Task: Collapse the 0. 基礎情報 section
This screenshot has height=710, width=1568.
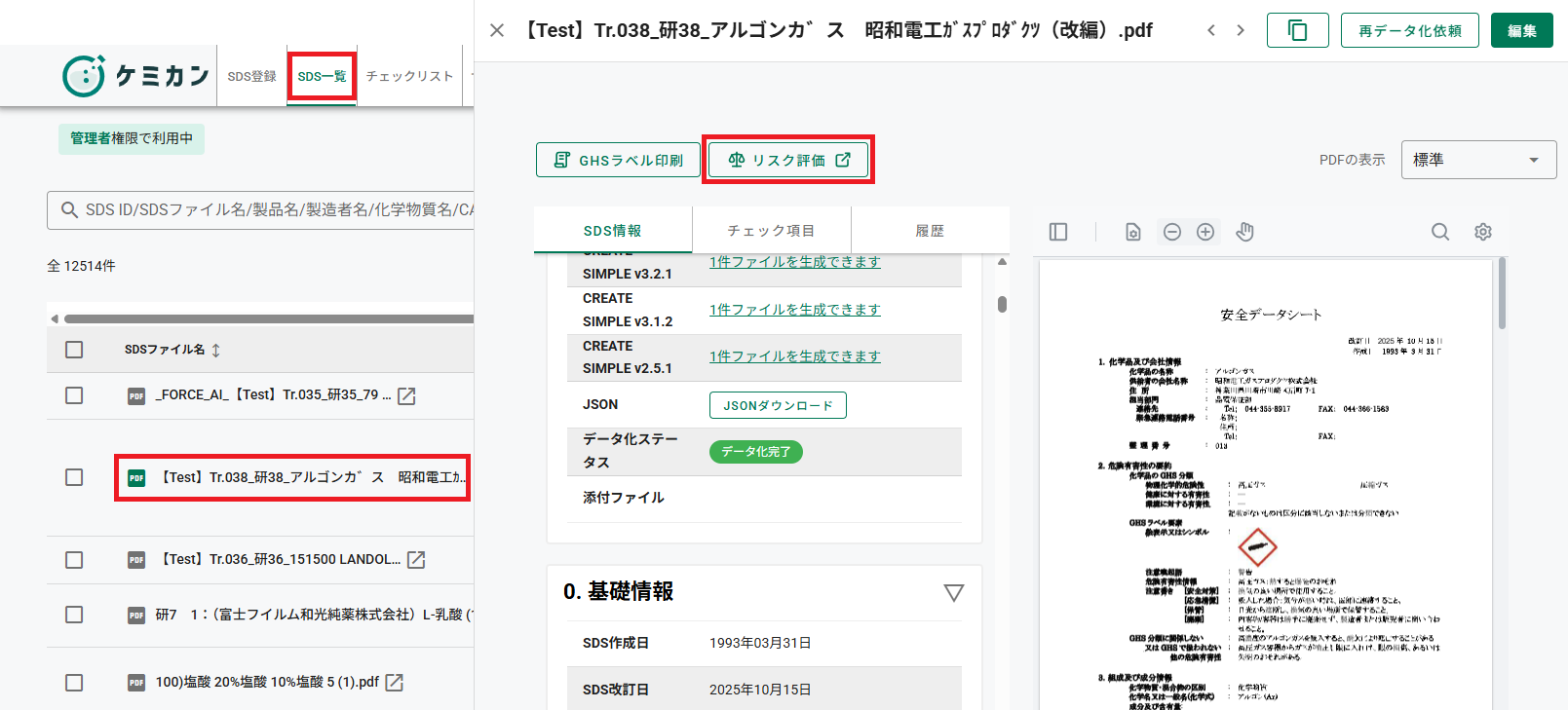Action: pyautogui.click(x=954, y=592)
